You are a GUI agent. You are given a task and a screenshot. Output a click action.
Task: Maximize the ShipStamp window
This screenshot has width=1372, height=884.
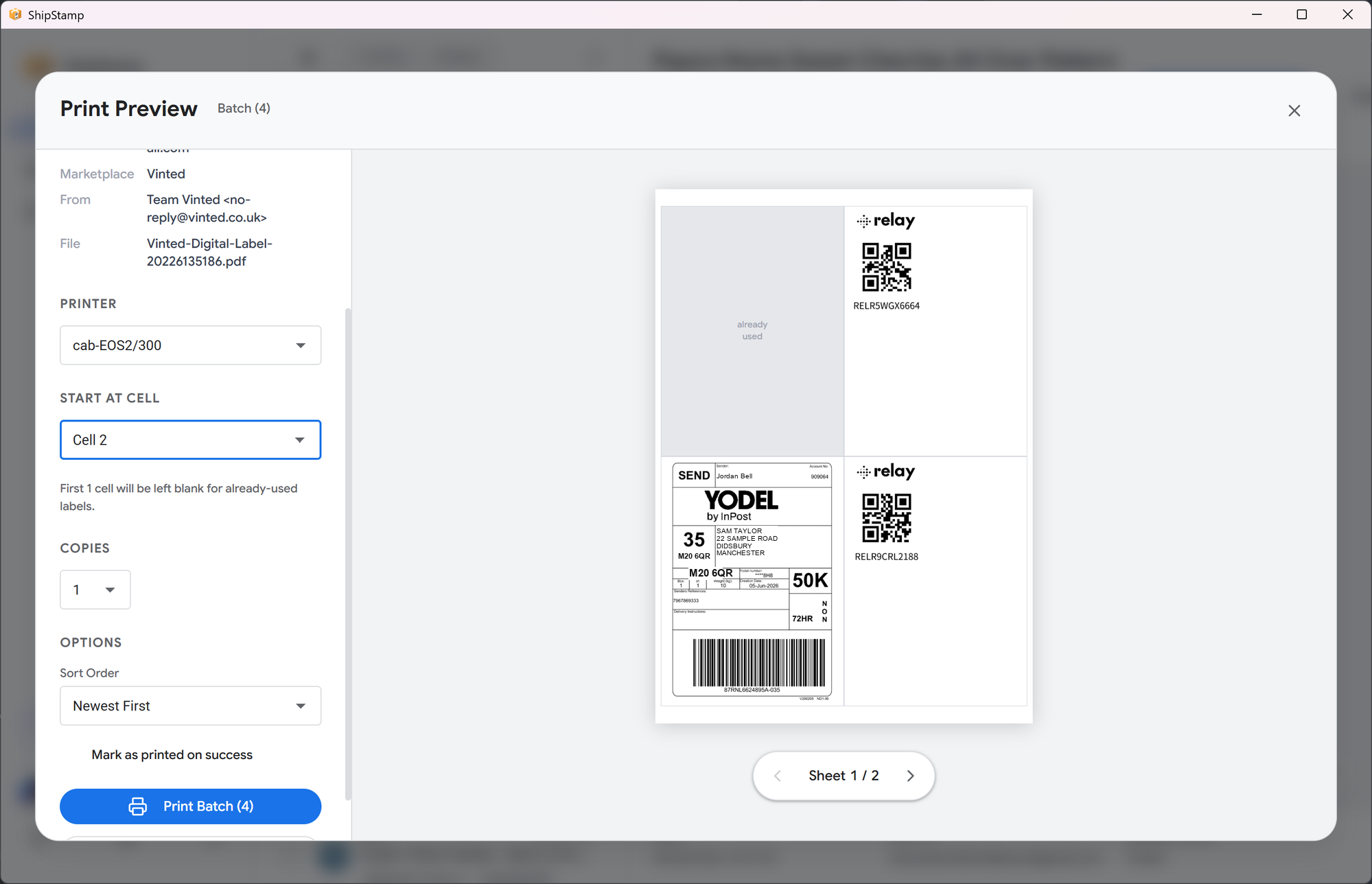[1301, 14]
